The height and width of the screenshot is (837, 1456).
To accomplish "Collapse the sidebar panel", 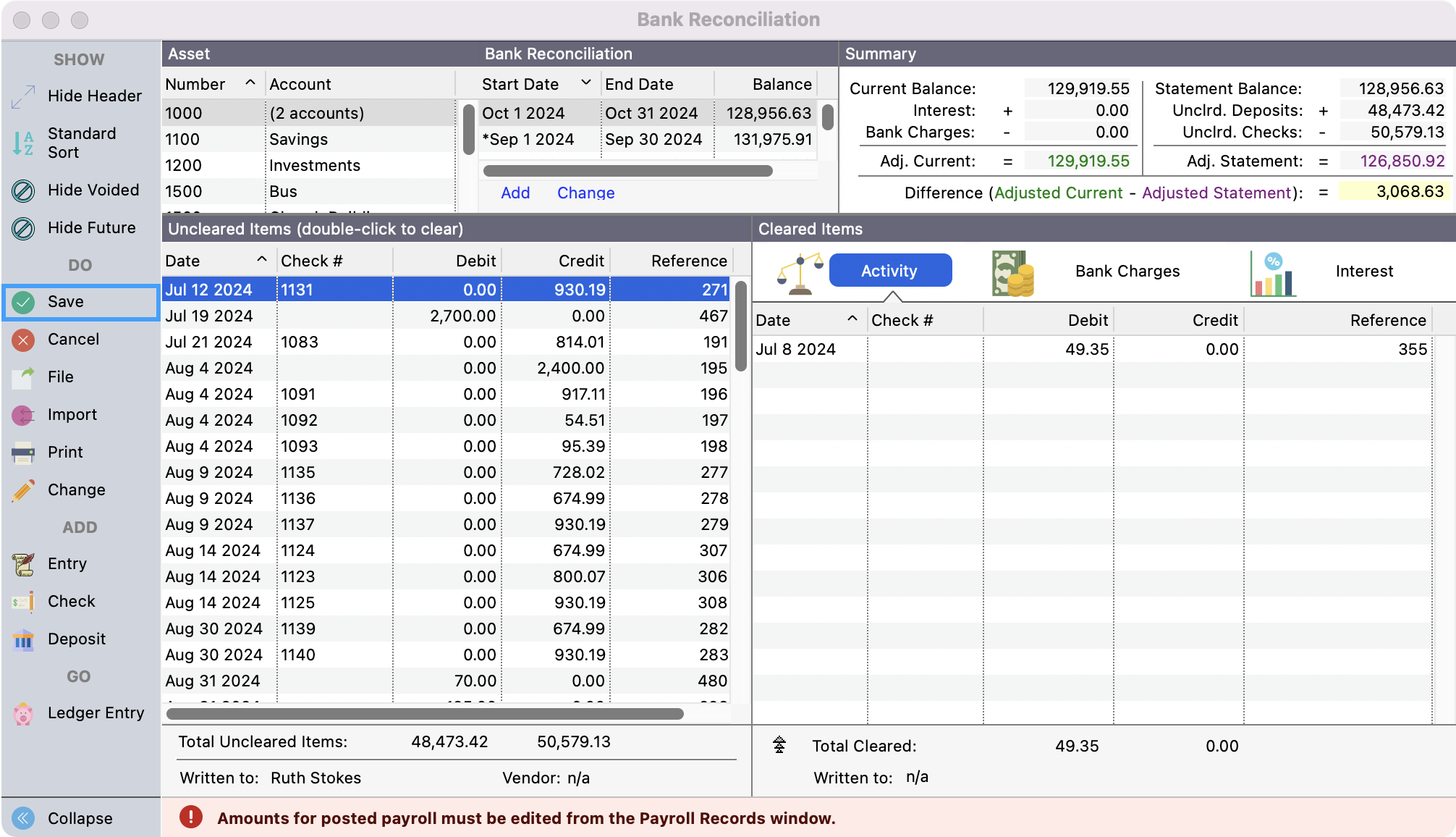I will (x=80, y=818).
